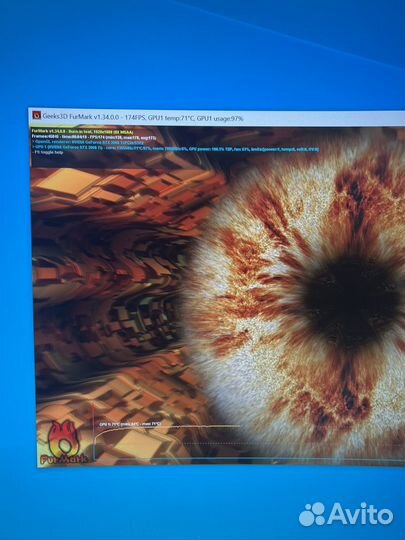Click the GPU1 temp:71°C title bar text
The image size is (405, 540).
[171, 118]
